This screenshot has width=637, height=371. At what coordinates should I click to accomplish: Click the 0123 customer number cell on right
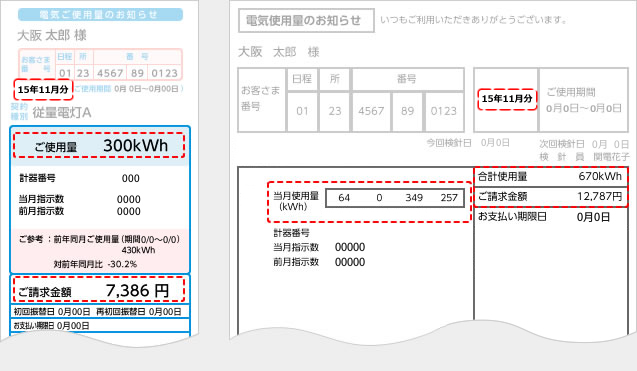pos(444,111)
